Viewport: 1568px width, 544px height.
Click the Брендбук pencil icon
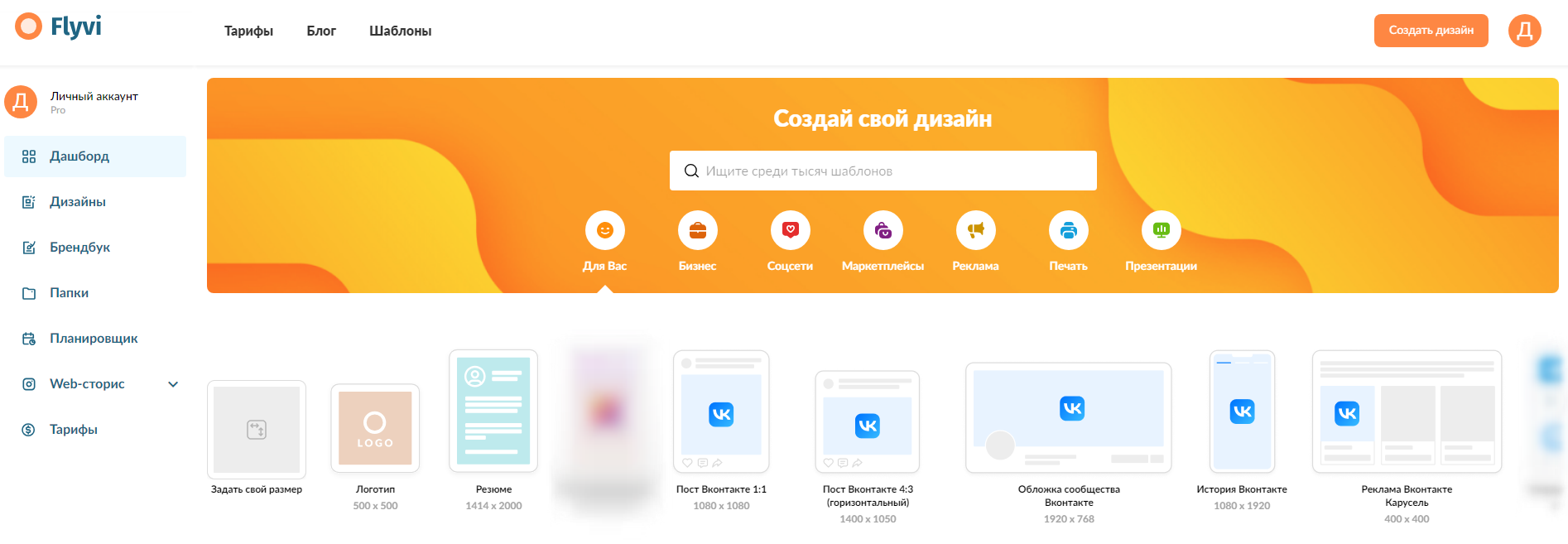[x=29, y=248]
